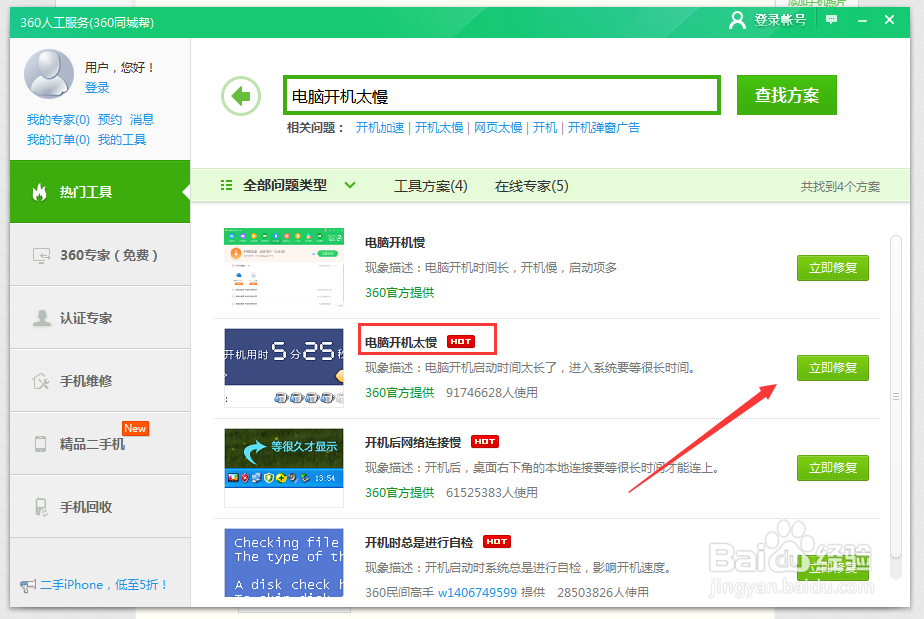Click the monitor icon beside 360专家（免费）

tap(41, 255)
